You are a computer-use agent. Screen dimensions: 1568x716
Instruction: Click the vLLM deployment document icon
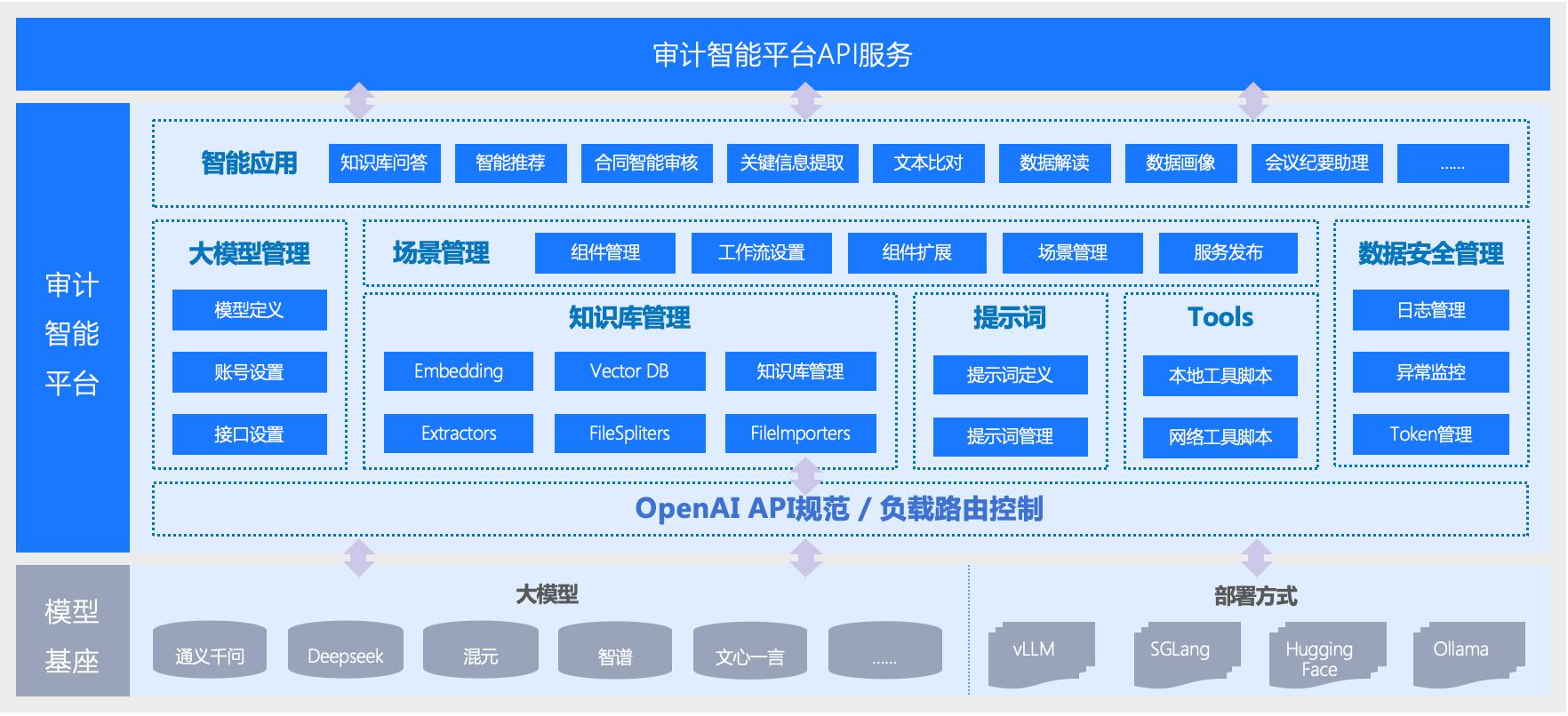click(1040, 654)
